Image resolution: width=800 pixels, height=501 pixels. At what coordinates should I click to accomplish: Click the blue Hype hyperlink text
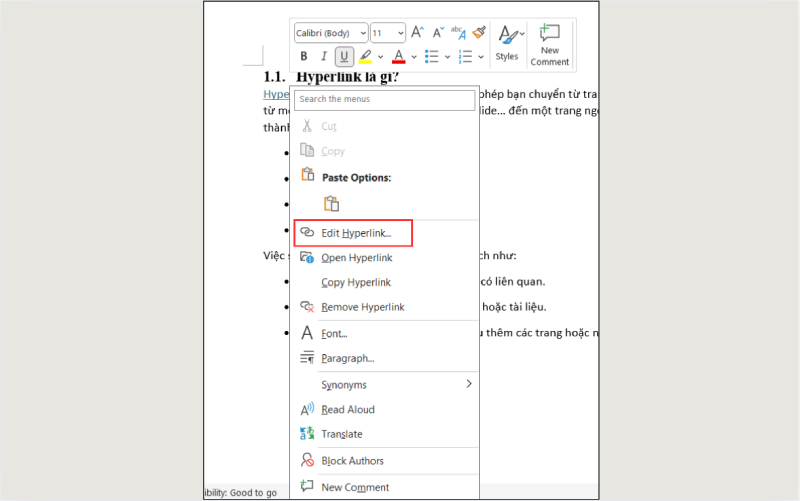click(x=276, y=94)
